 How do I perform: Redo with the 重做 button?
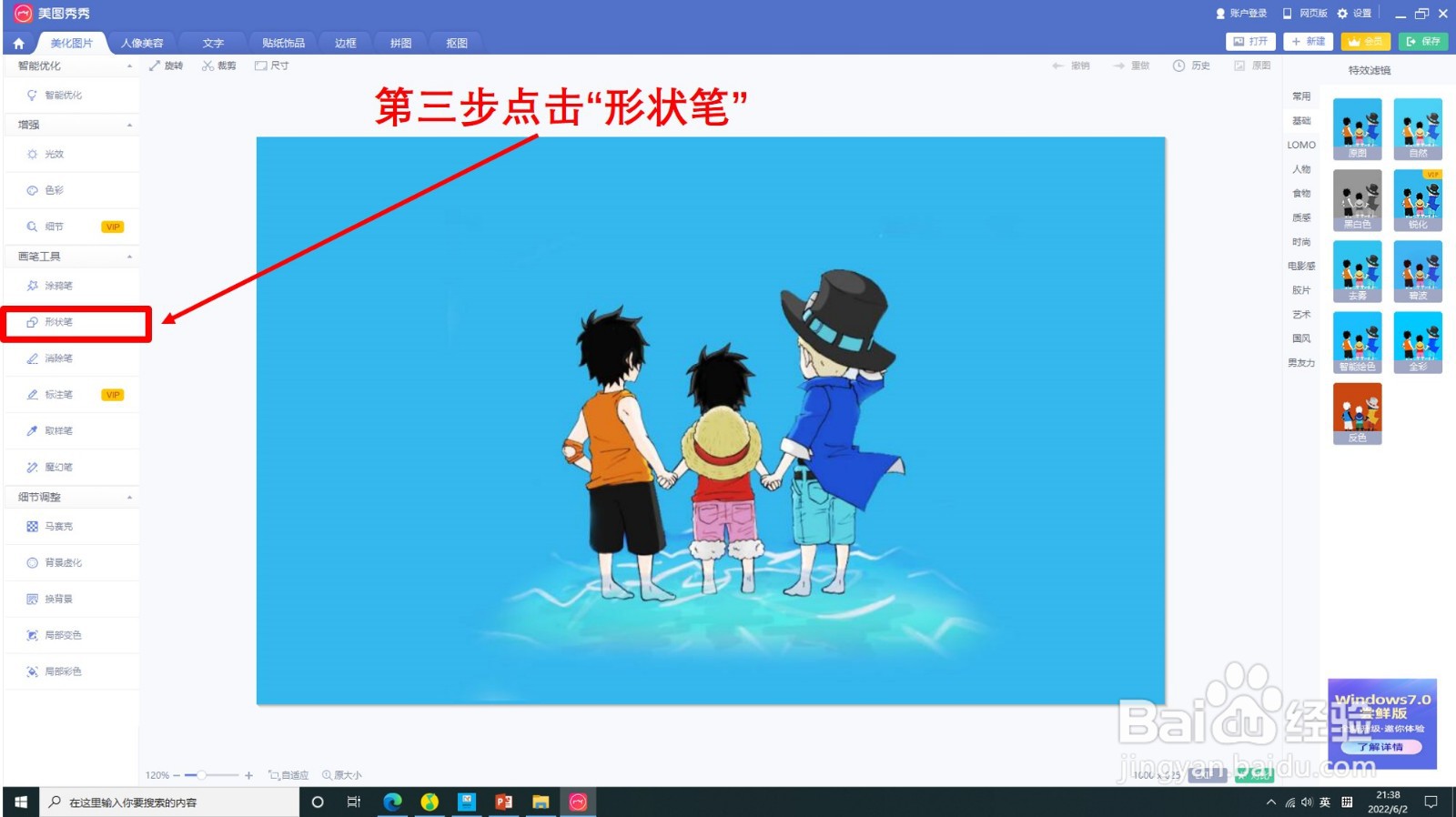[1131, 66]
